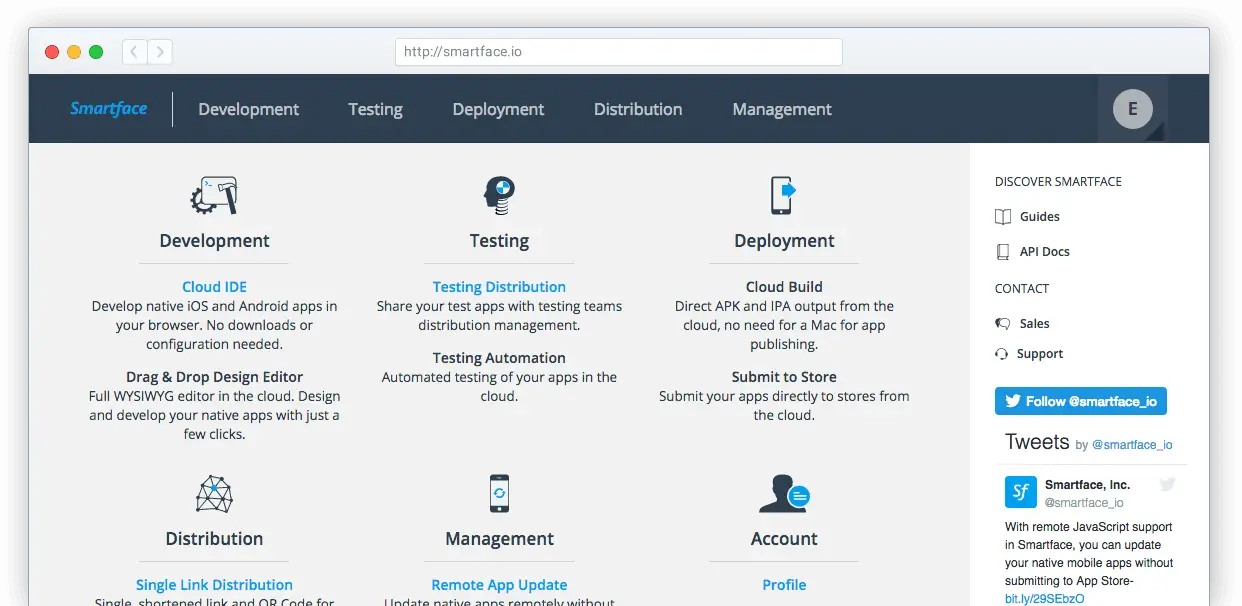Click the Deployment section heading

click(x=784, y=241)
